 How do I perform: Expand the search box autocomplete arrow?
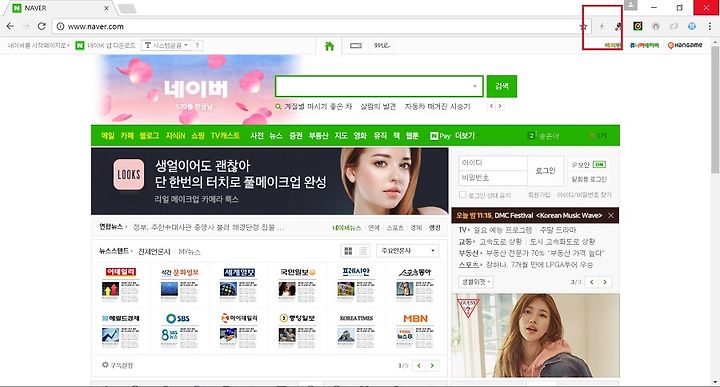[475, 86]
